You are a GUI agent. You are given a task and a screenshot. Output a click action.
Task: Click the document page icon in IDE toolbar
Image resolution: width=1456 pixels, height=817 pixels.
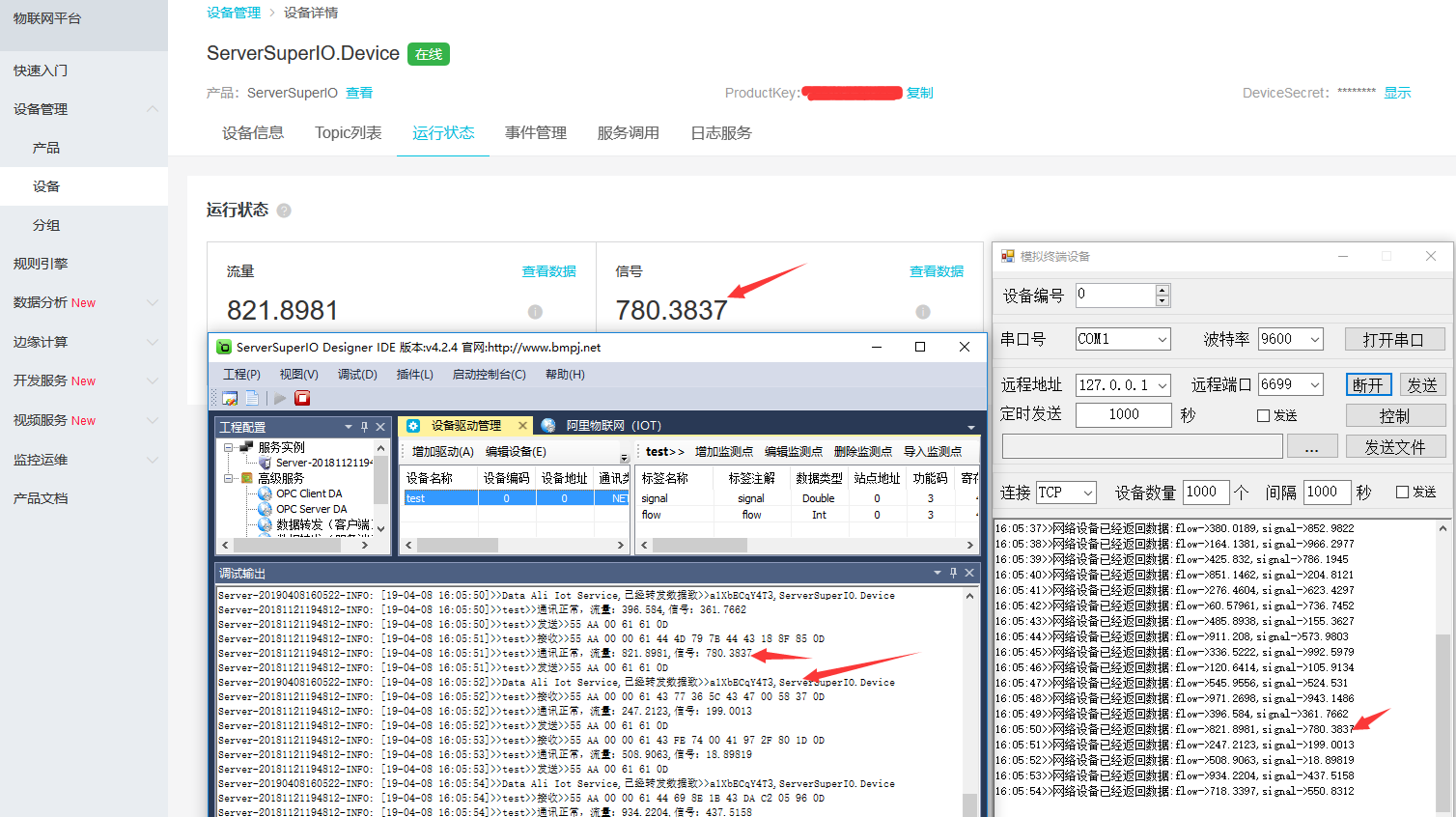point(252,398)
